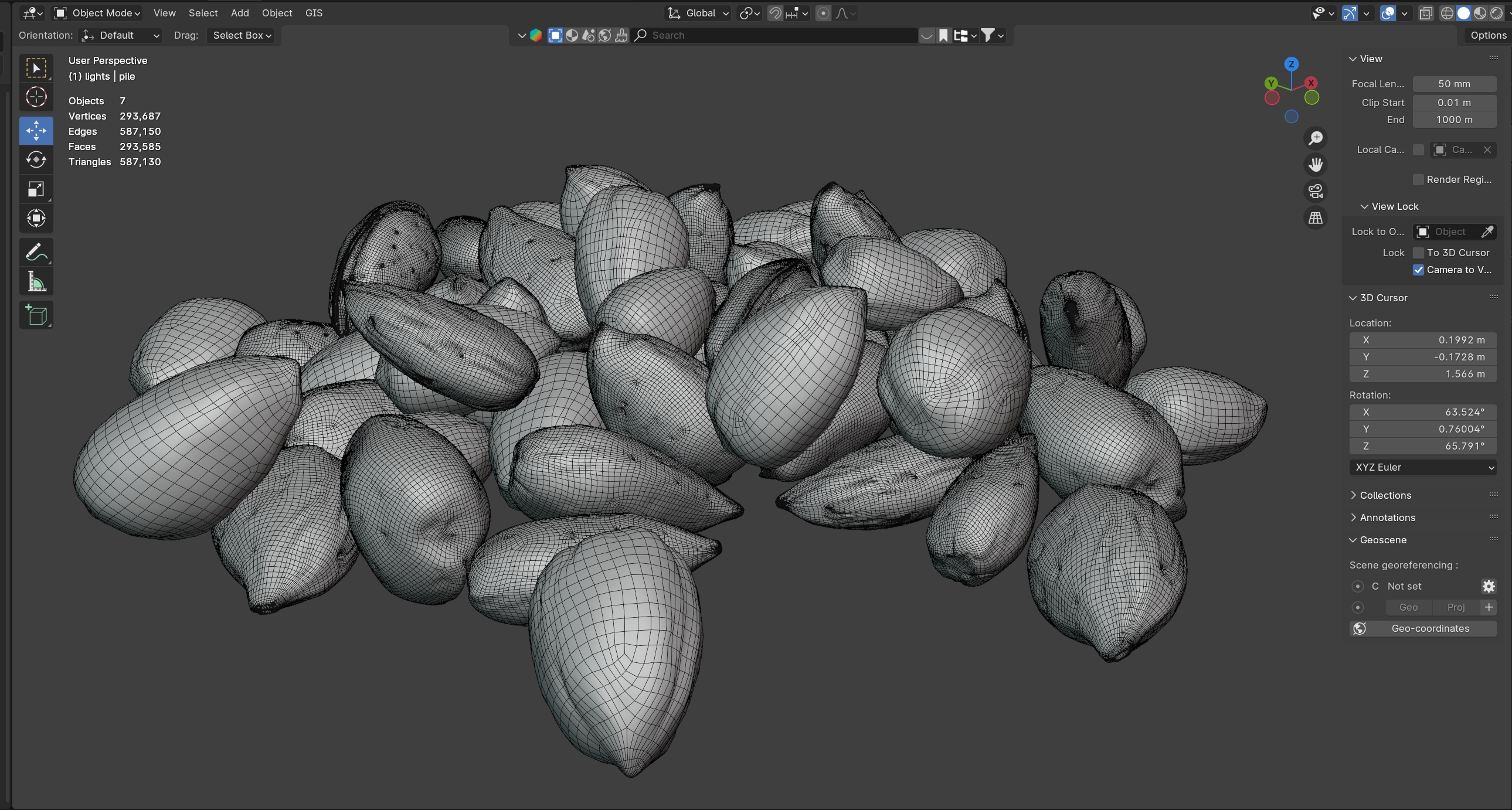The height and width of the screenshot is (810, 1512).
Task: Toggle X-Ray mode in the viewport
Action: click(1426, 13)
